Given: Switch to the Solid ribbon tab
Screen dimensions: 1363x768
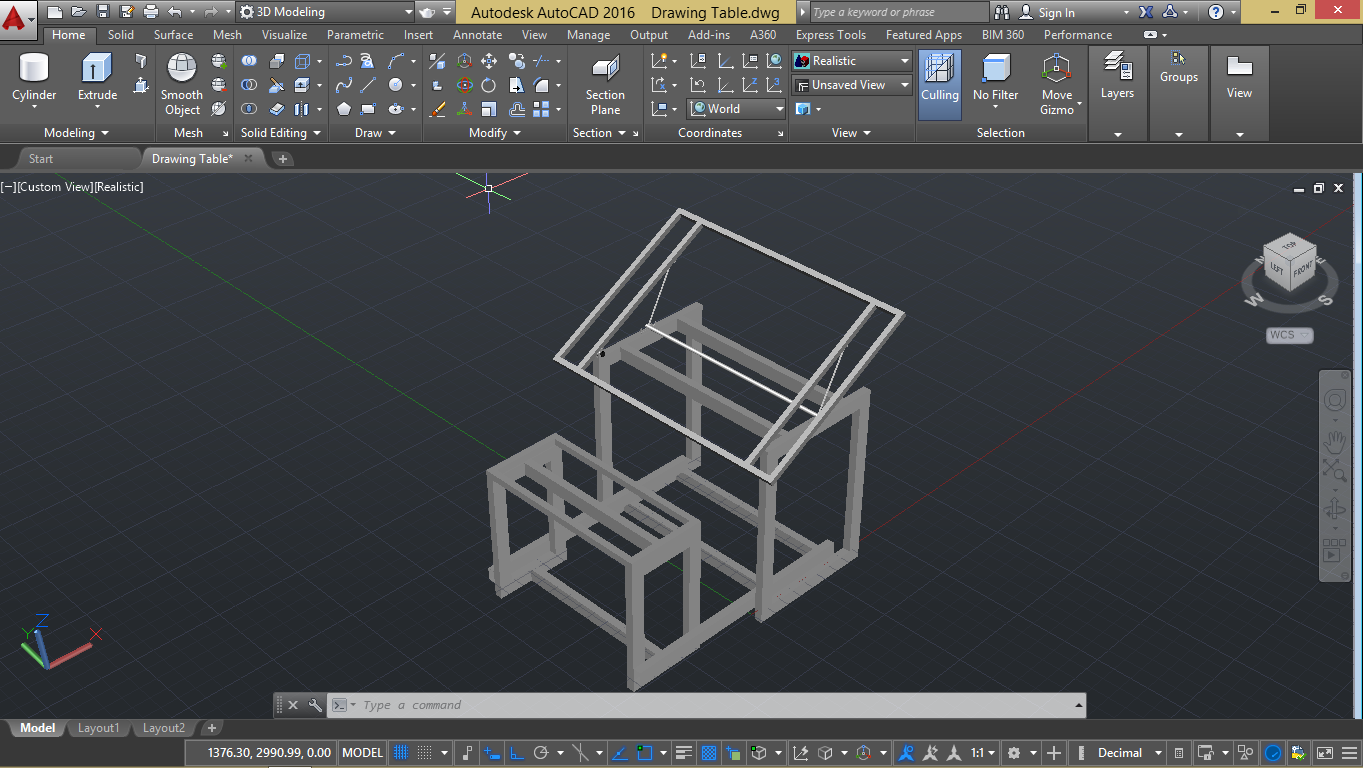Looking at the screenshot, I should 121,35.
